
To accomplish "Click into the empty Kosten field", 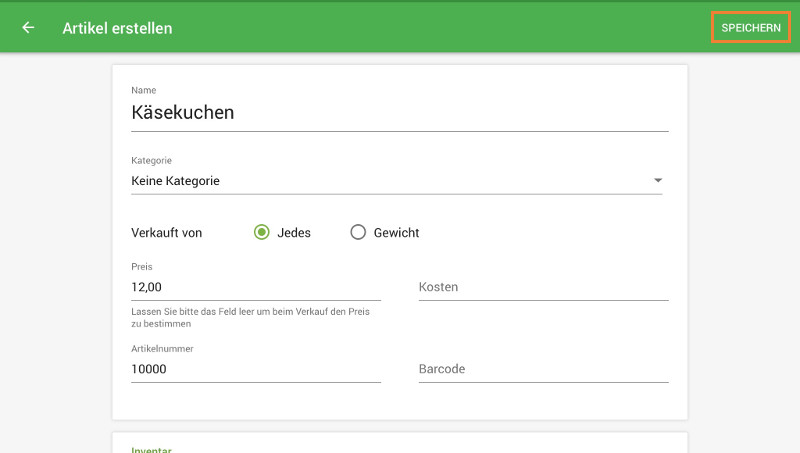I will pos(543,287).
